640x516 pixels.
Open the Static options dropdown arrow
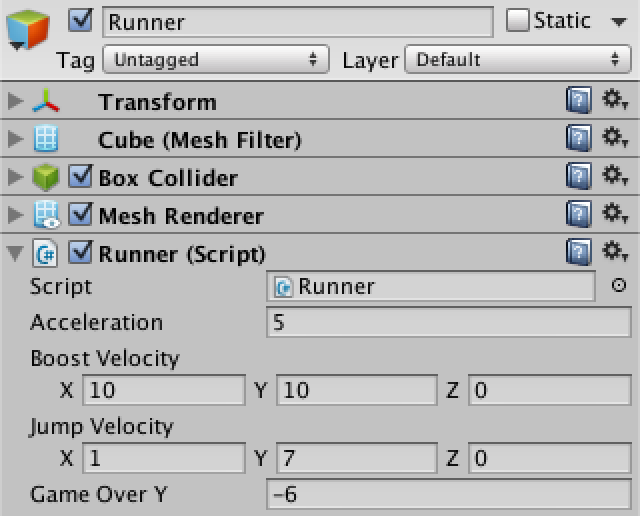[x=619, y=22]
